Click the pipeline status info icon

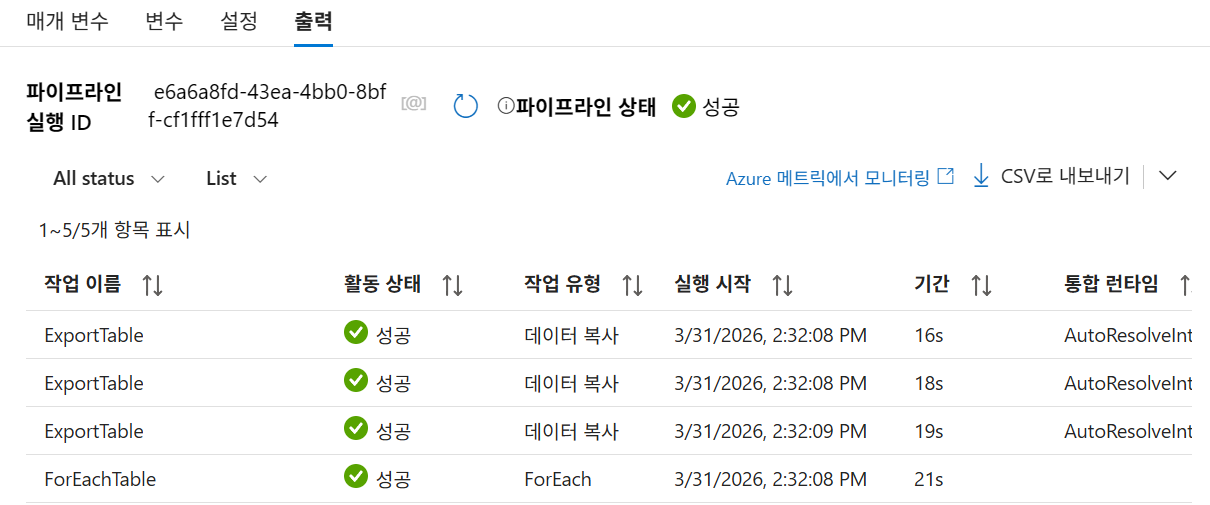pyautogui.click(x=506, y=106)
